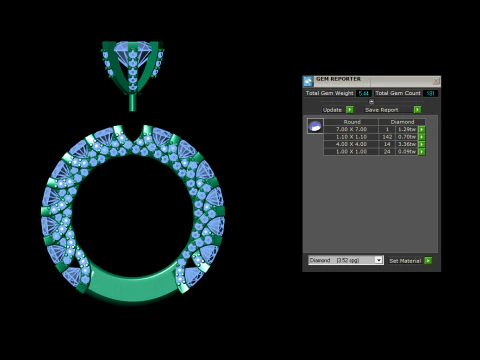Screen dimensions: 480x360
Task: Click the '14' gem count cell
Action: (387, 144)
